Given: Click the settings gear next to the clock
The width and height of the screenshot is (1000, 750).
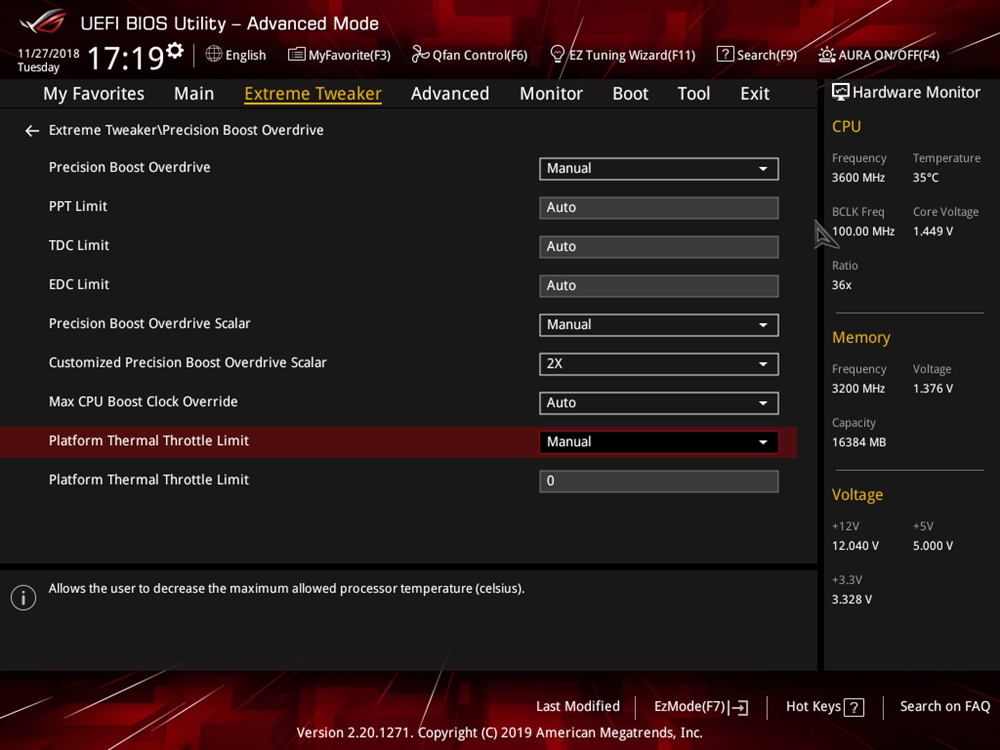Looking at the screenshot, I should (175, 50).
